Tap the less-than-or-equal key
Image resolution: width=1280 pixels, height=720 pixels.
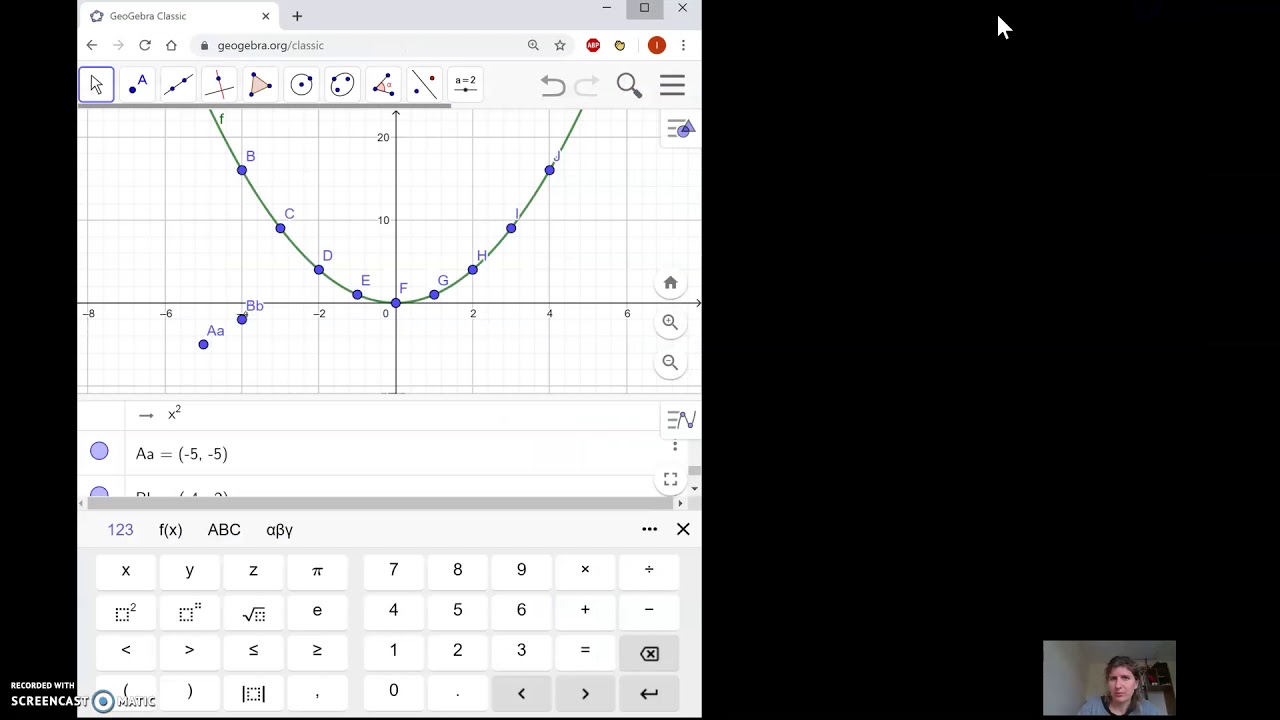point(253,651)
